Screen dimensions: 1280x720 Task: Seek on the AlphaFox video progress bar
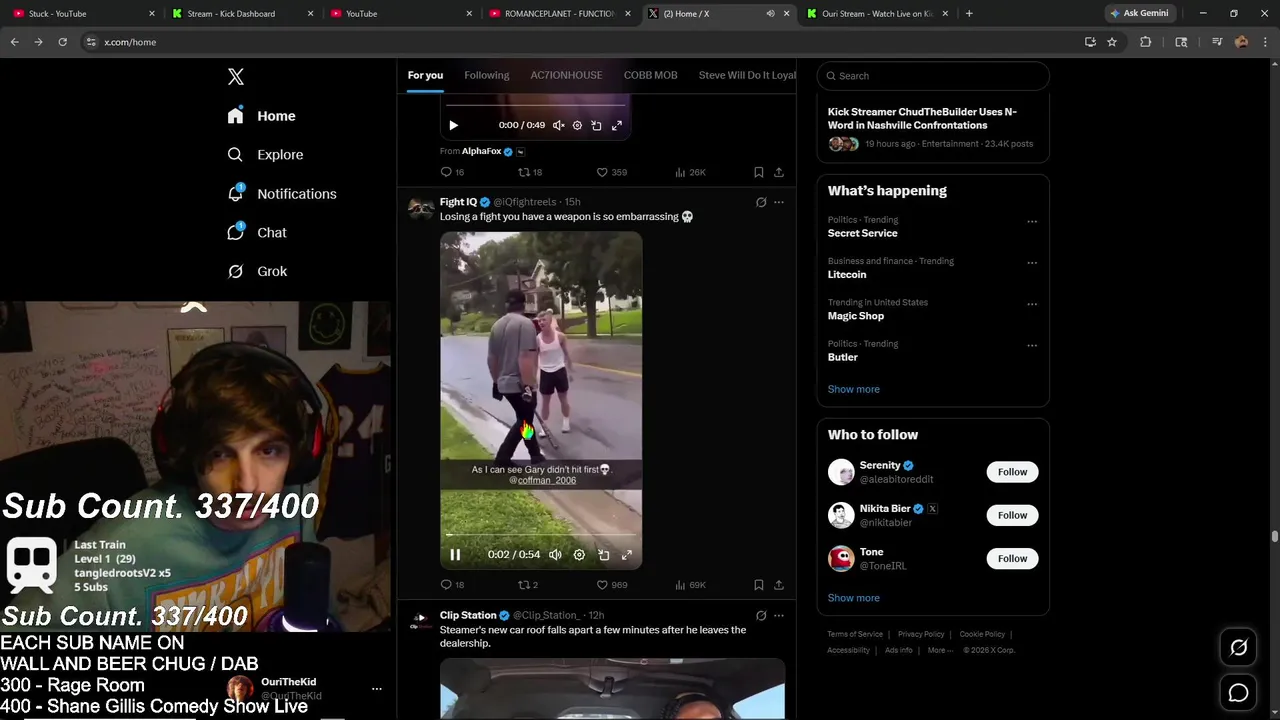pyautogui.click(x=535, y=105)
